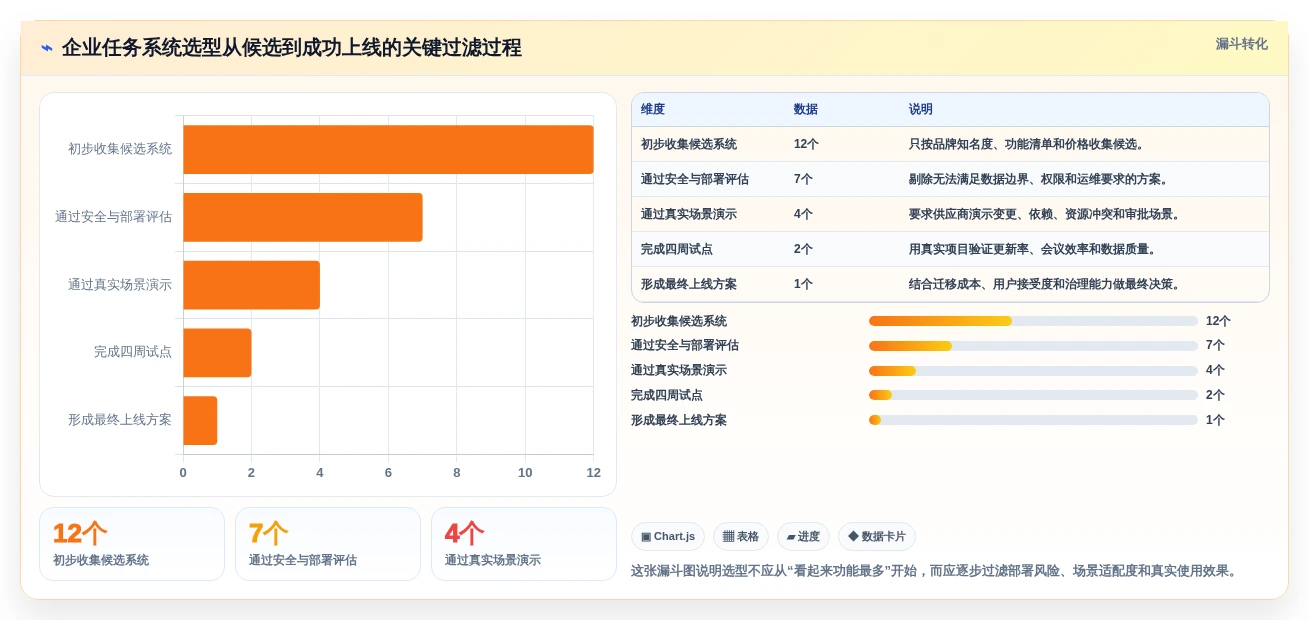Image resolution: width=1309 pixels, height=620 pixels.
Task: Click the description 用真实项目验证更新率、会议效率和数据质量
Action: coord(1033,249)
